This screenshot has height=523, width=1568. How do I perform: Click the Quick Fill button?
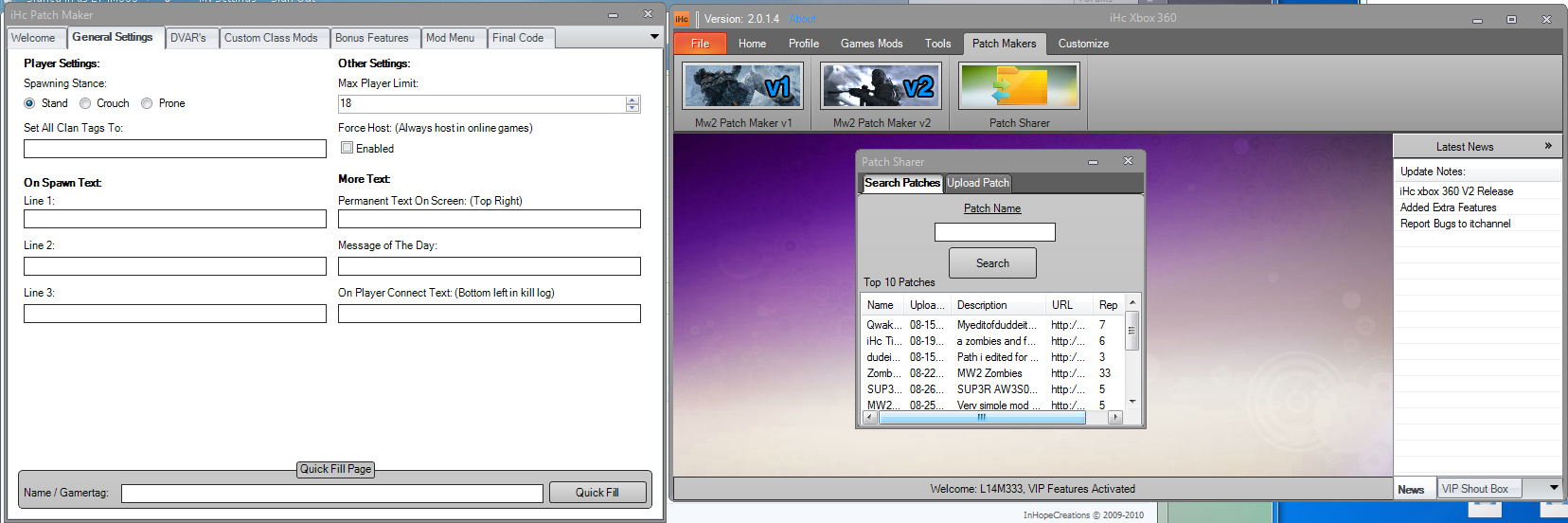597,493
